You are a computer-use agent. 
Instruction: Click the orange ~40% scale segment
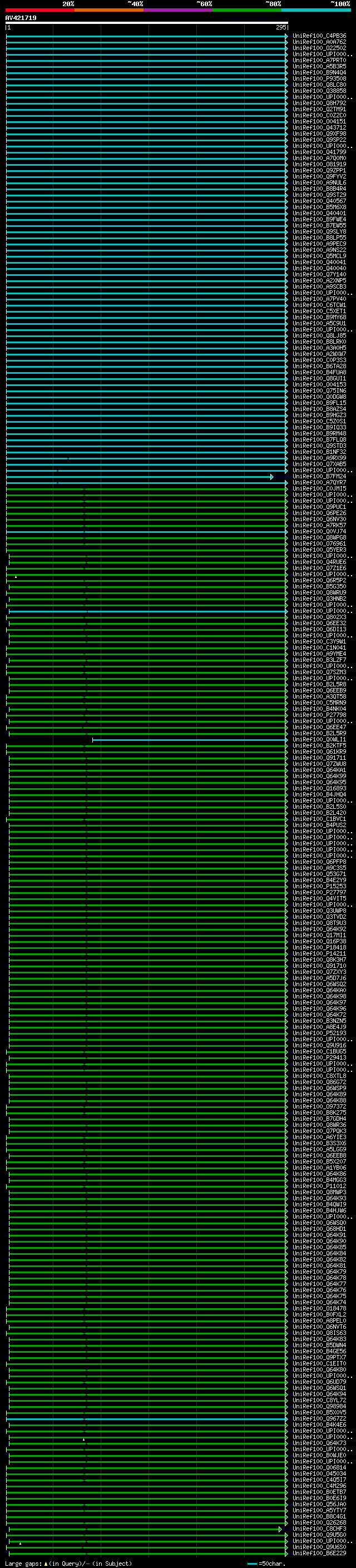110,10
